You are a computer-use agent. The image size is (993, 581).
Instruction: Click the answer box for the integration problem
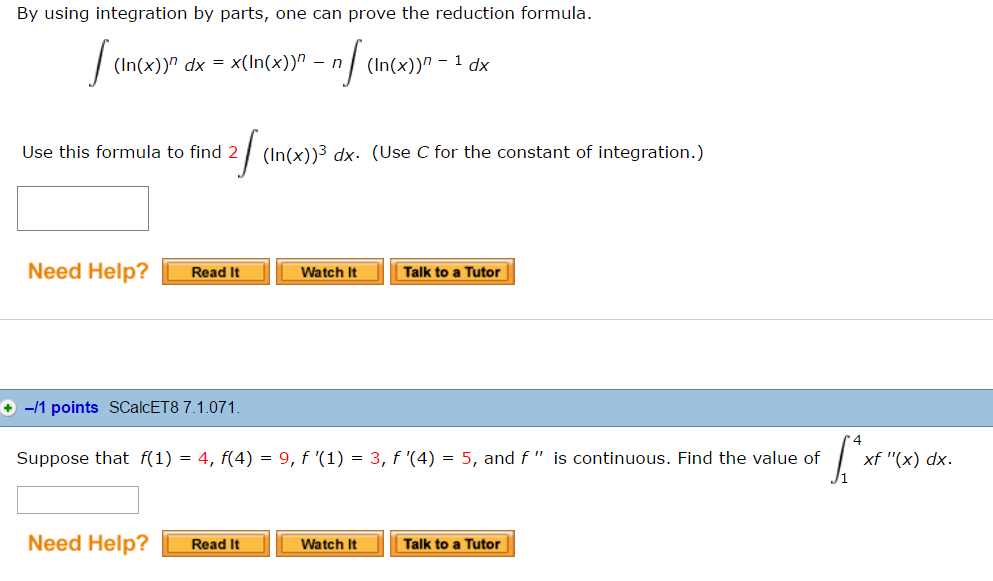coord(82,208)
